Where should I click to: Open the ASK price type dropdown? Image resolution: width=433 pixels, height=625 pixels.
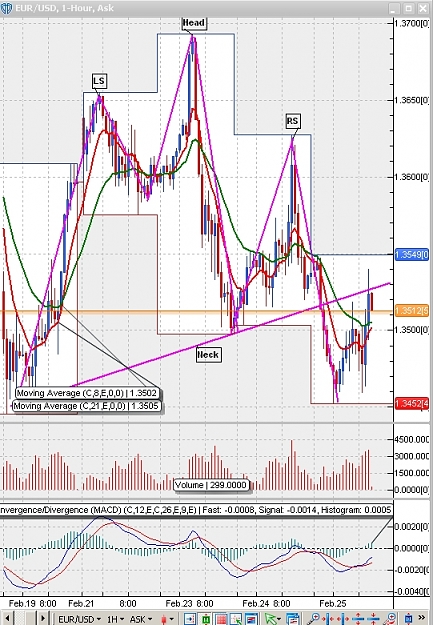[x=141, y=619]
